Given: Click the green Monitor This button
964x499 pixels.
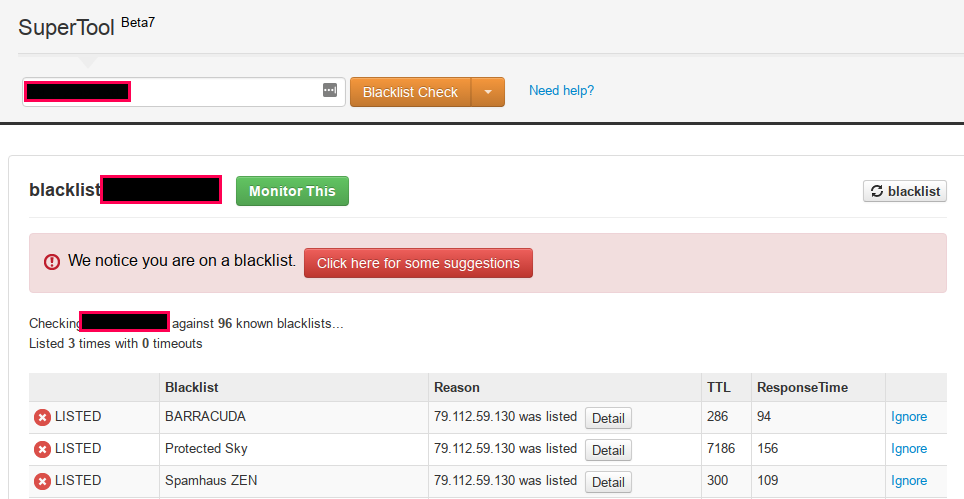Looking at the screenshot, I should (292, 191).
